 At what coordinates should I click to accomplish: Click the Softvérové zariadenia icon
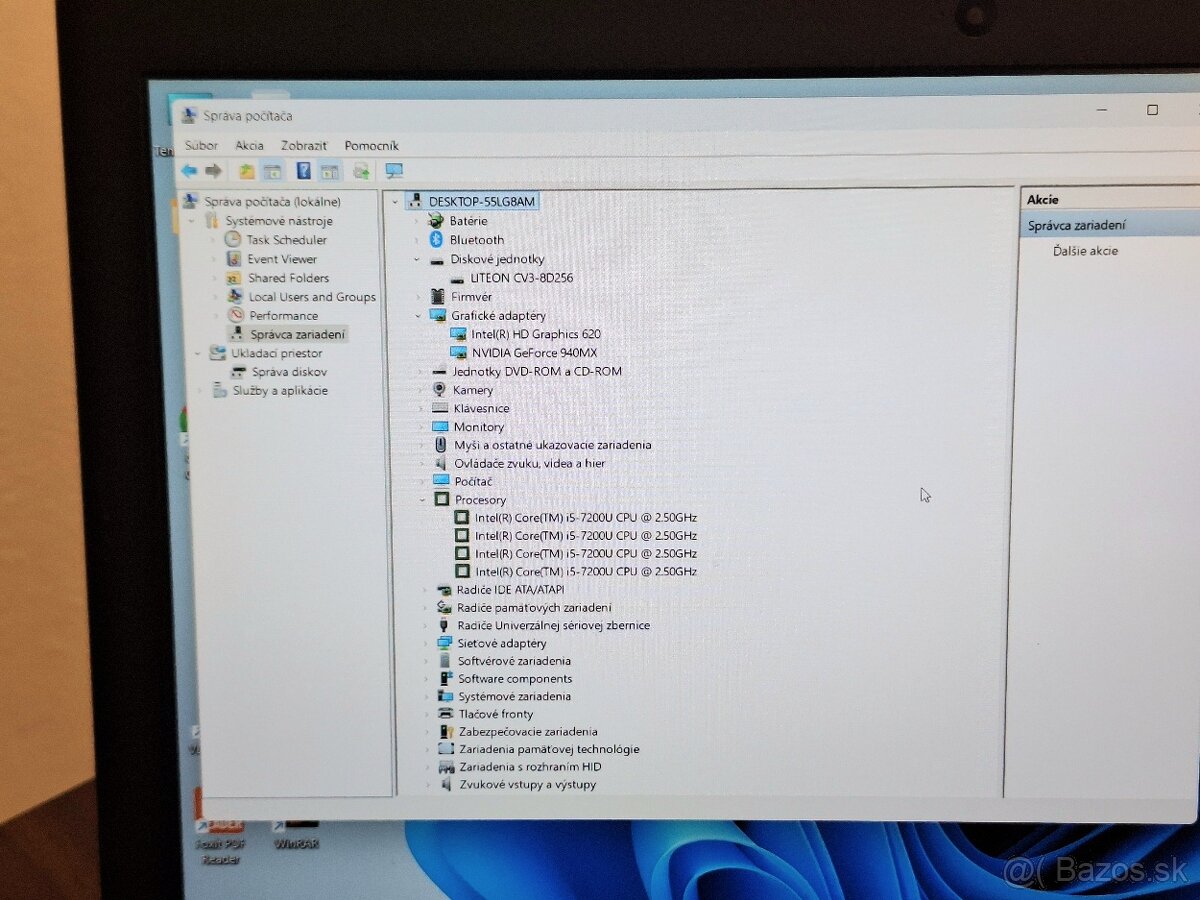click(445, 661)
